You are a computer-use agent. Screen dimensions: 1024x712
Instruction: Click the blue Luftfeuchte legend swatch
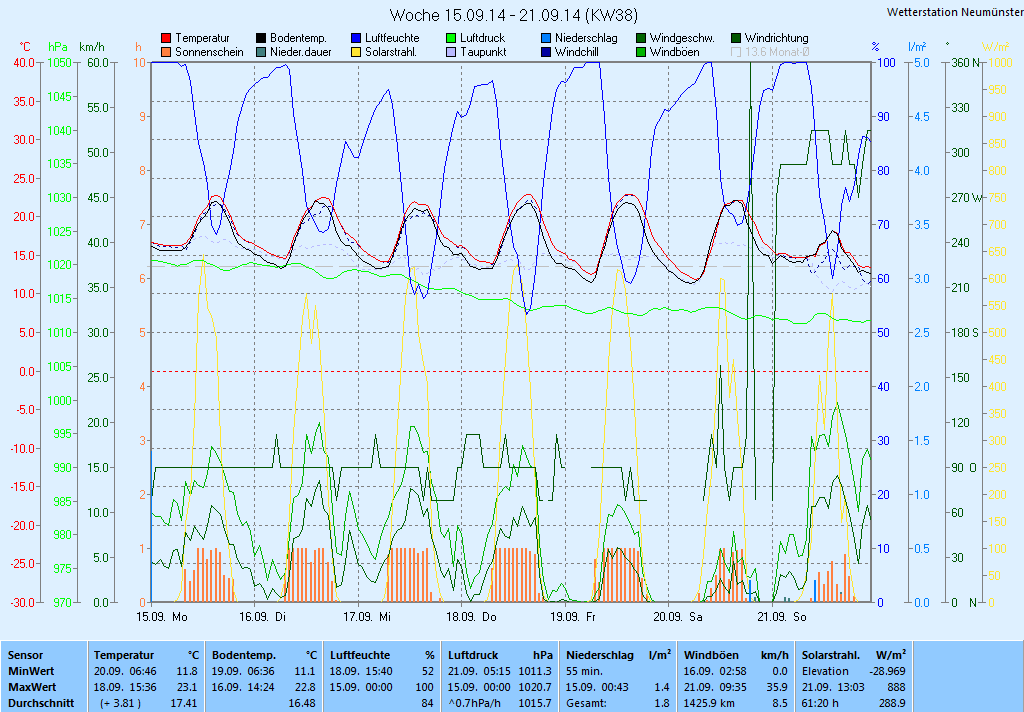coord(356,38)
